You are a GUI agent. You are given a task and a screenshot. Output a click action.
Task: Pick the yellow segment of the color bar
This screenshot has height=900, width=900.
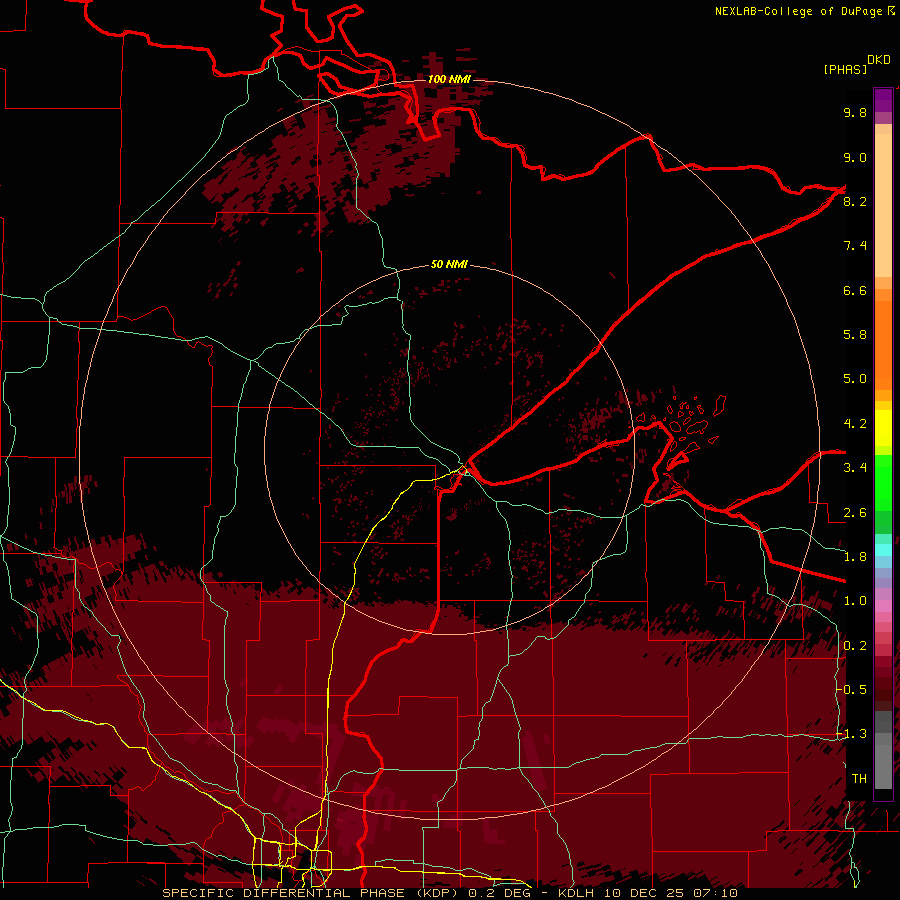(x=883, y=428)
